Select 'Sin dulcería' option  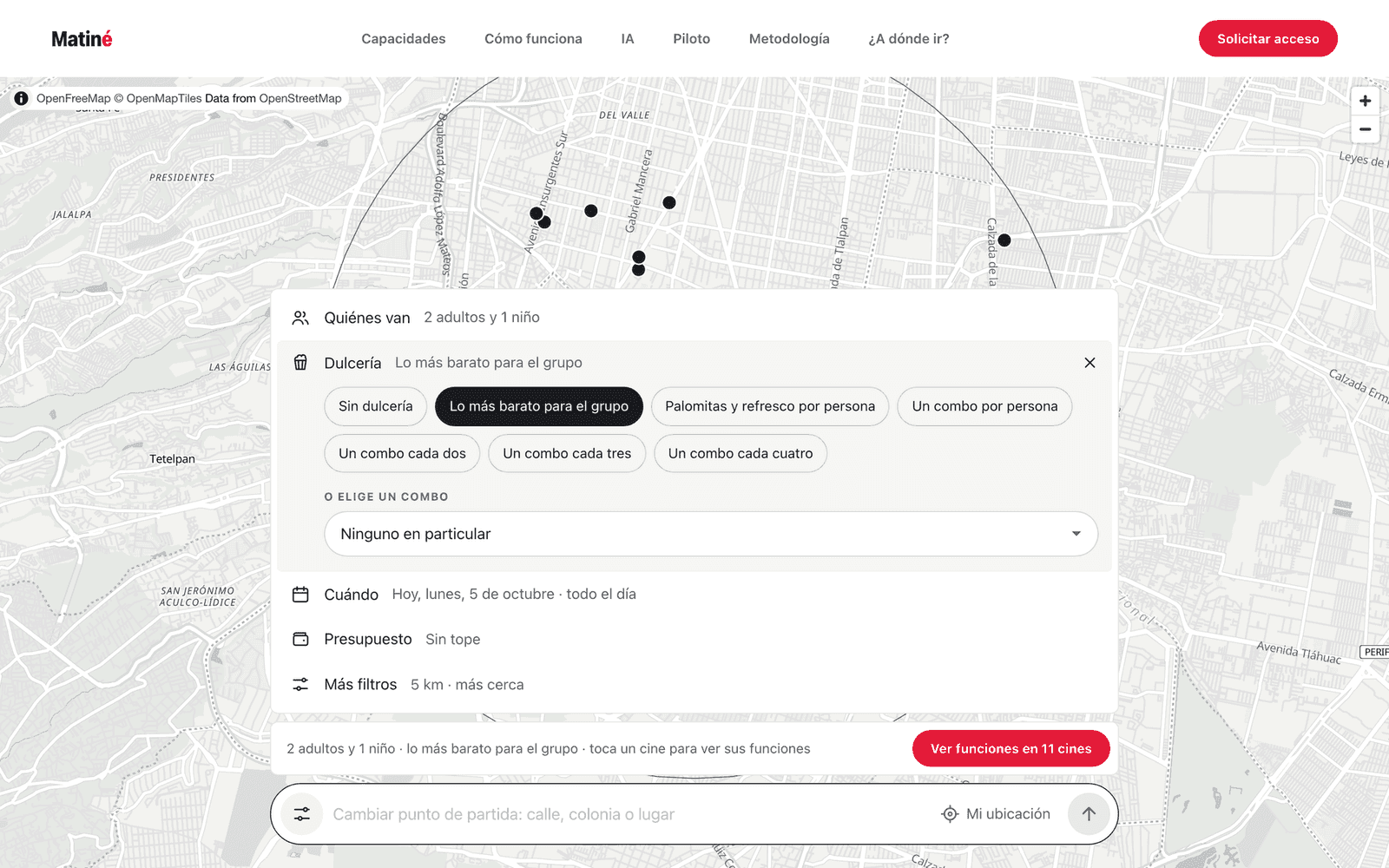(376, 406)
